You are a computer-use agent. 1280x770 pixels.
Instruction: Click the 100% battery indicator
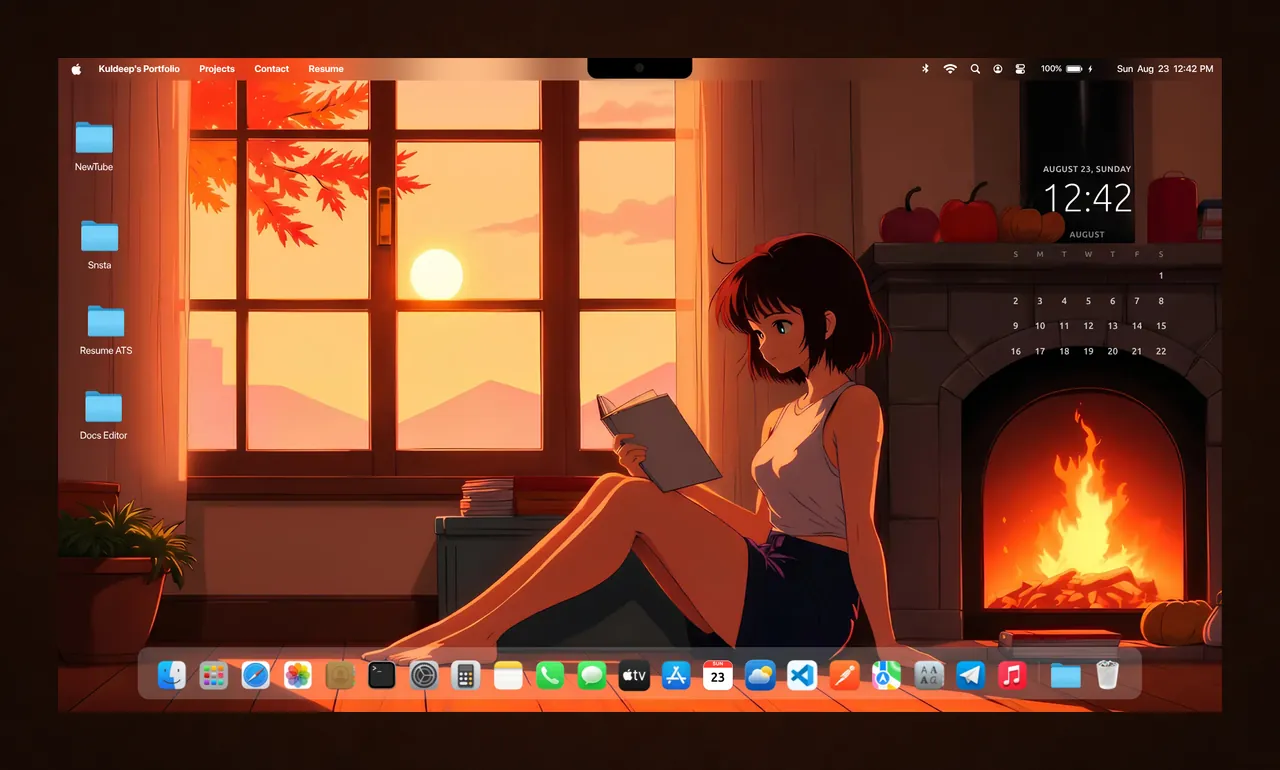click(x=1067, y=69)
